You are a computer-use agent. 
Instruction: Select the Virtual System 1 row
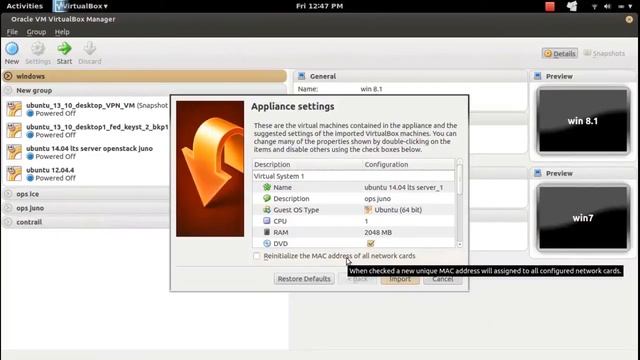point(353,176)
